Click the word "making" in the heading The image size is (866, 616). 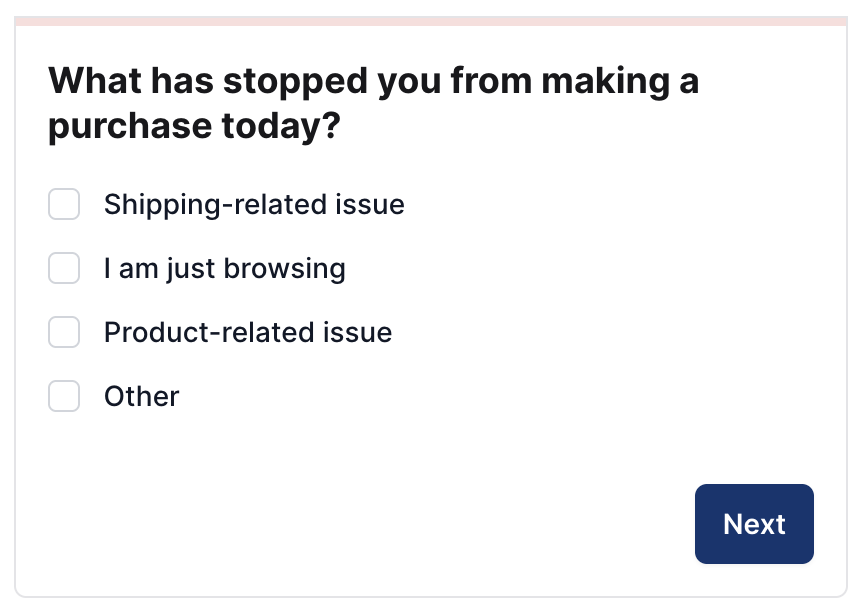[605, 82]
